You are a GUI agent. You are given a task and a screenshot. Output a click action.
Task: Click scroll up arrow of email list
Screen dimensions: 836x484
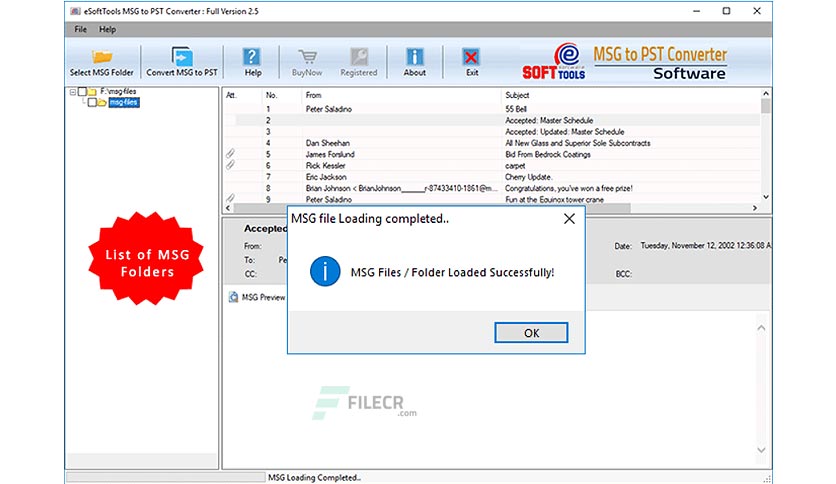coord(766,93)
